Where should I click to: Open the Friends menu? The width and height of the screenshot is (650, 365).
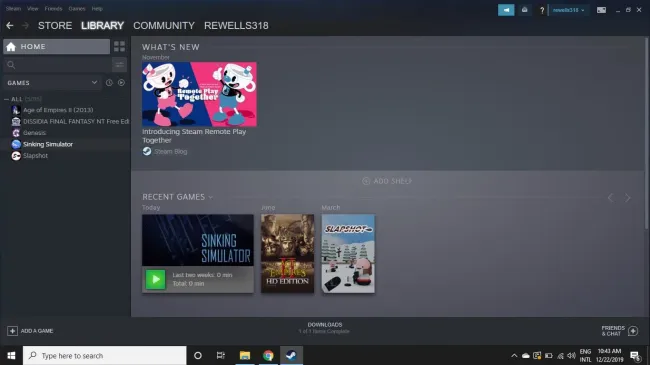coord(53,8)
